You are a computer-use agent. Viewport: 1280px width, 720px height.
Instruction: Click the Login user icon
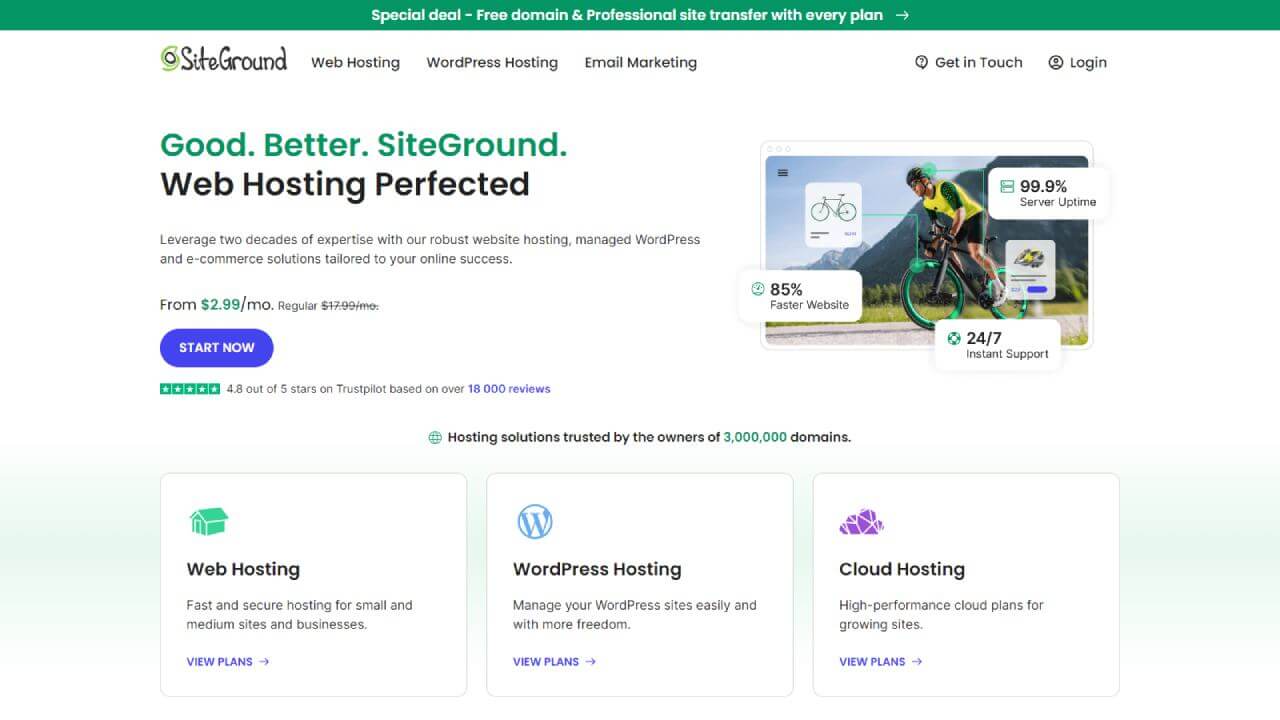pyautogui.click(x=1056, y=62)
